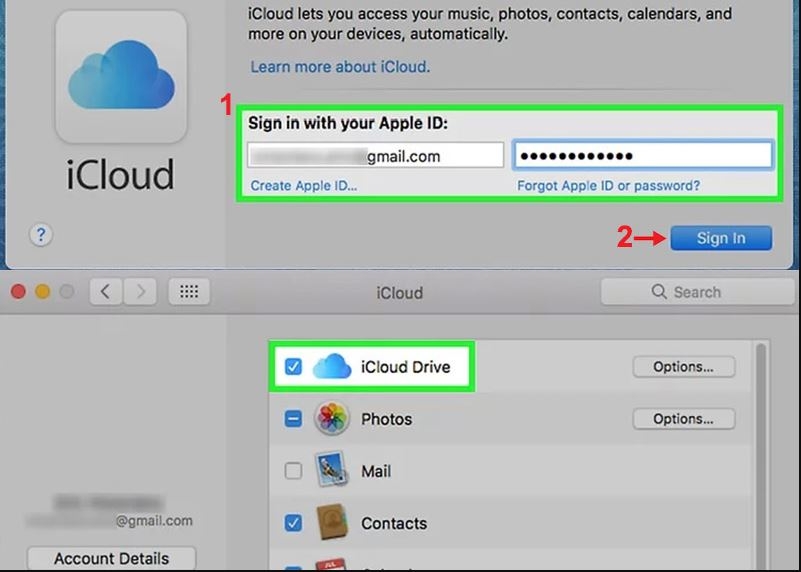The width and height of the screenshot is (801, 572).
Task: Toggle the Contacts checkbox
Action: click(293, 523)
